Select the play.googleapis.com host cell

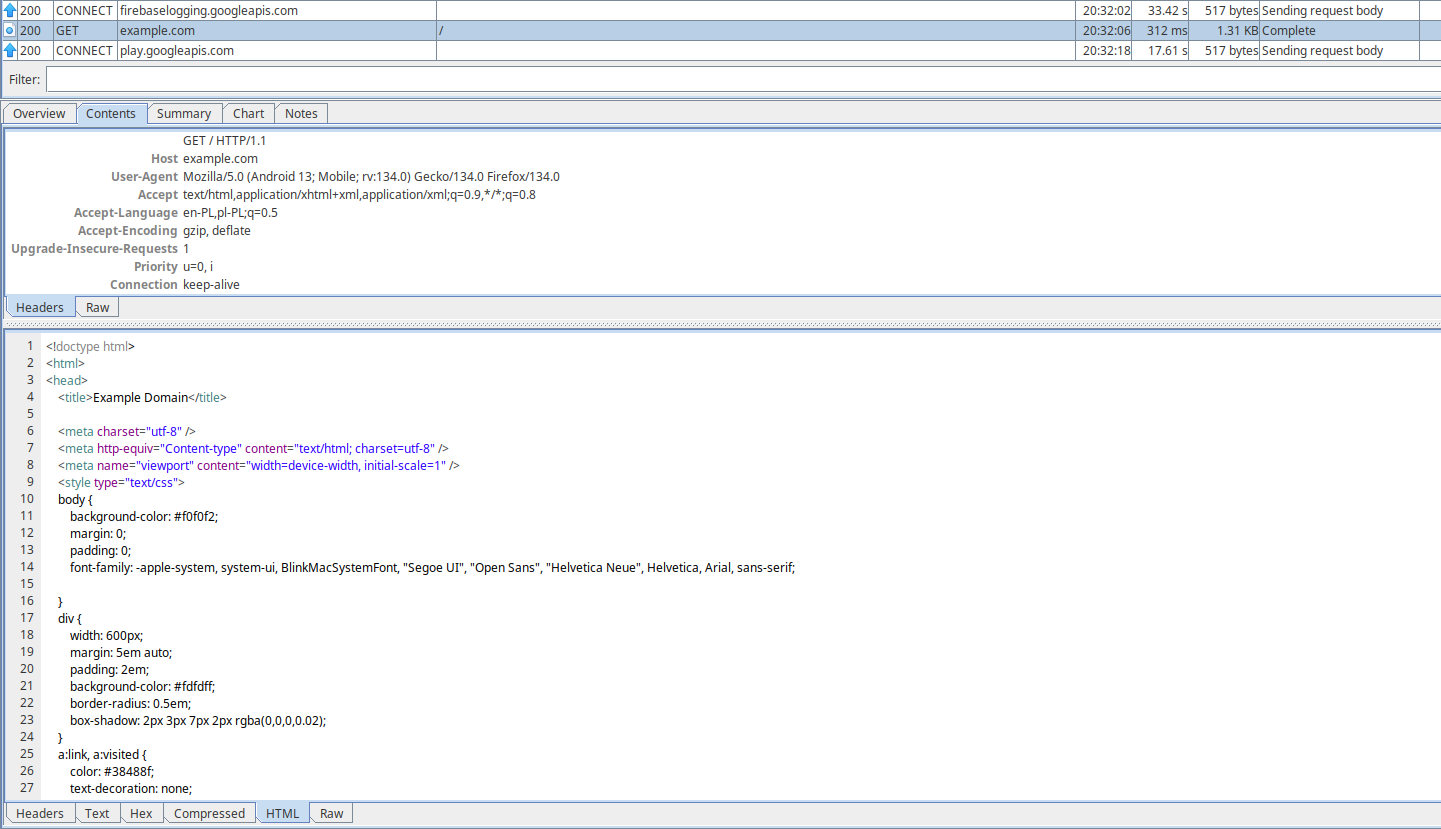point(276,50)
